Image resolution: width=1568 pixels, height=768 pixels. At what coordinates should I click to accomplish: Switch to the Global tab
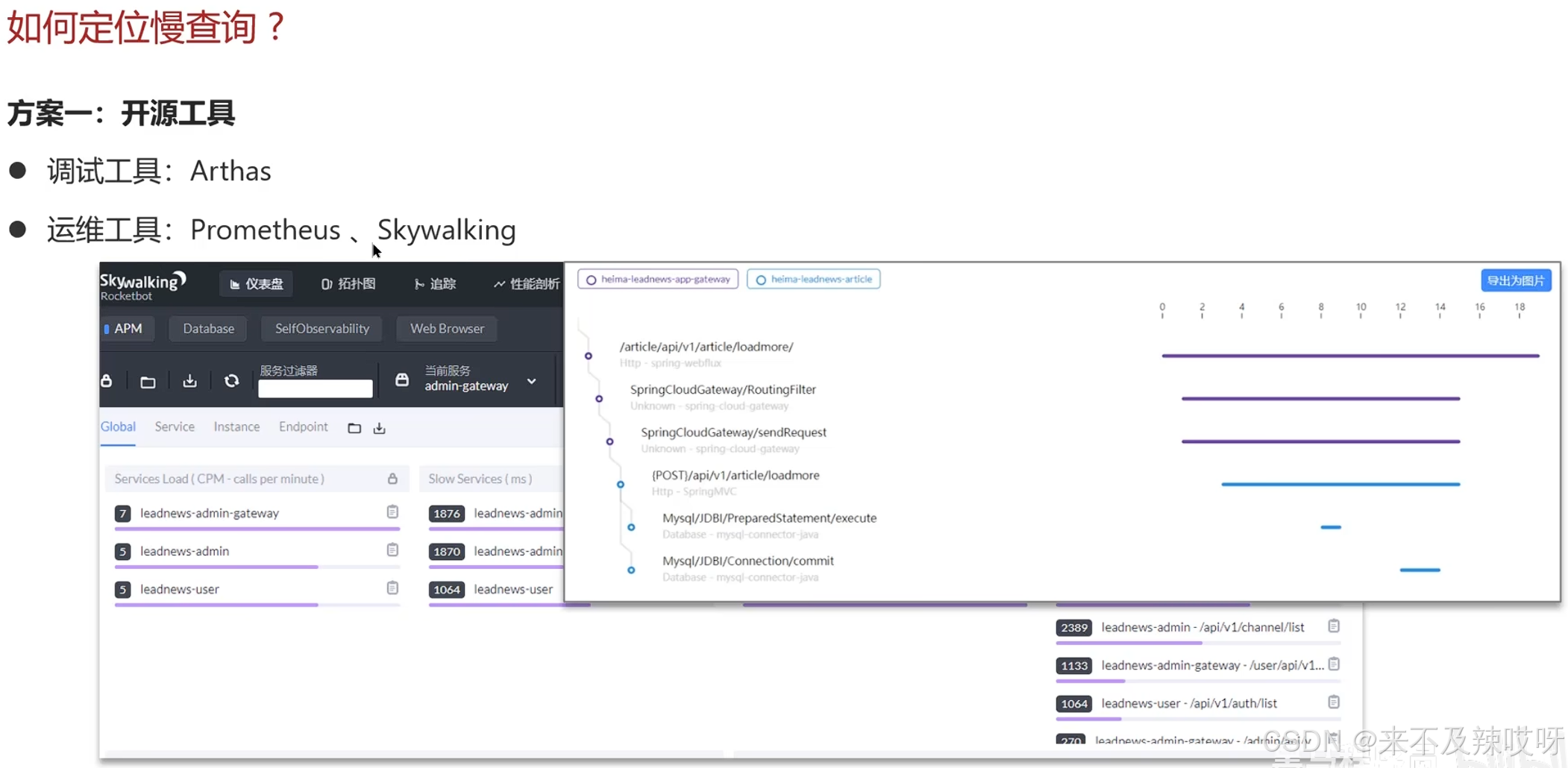click(x=118, y=427)
